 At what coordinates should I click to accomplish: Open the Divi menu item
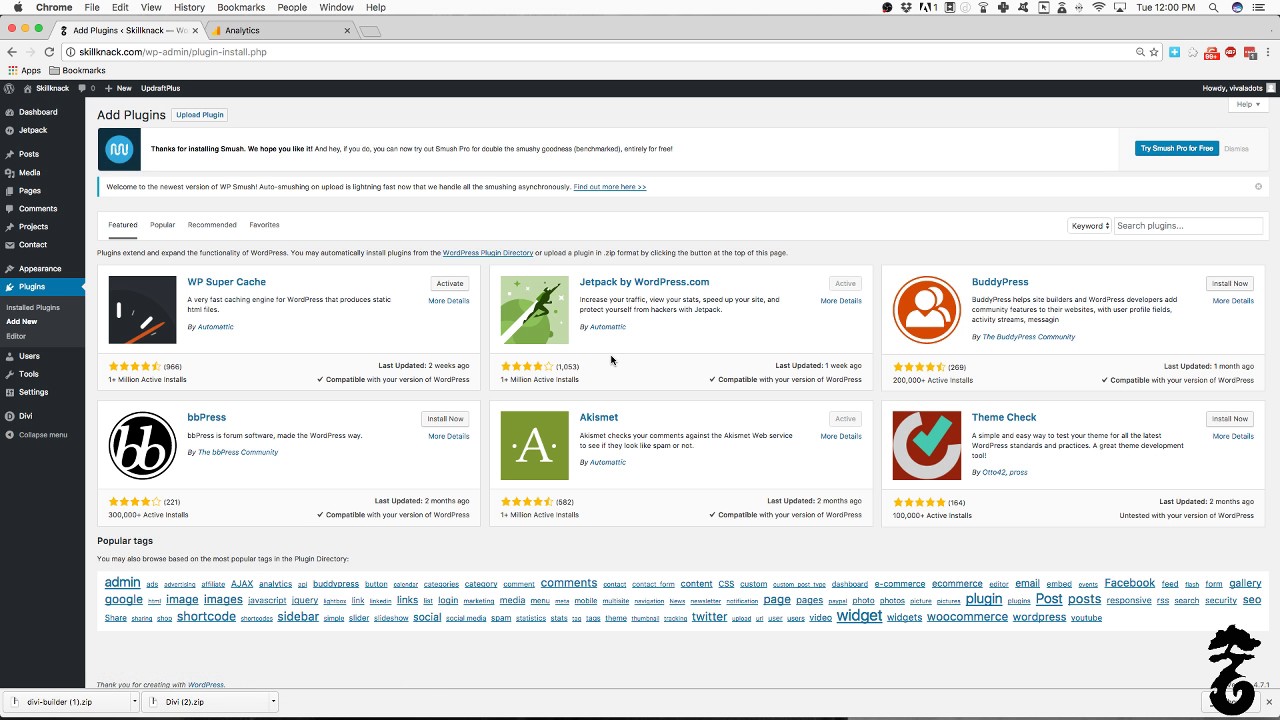[25, 416]
